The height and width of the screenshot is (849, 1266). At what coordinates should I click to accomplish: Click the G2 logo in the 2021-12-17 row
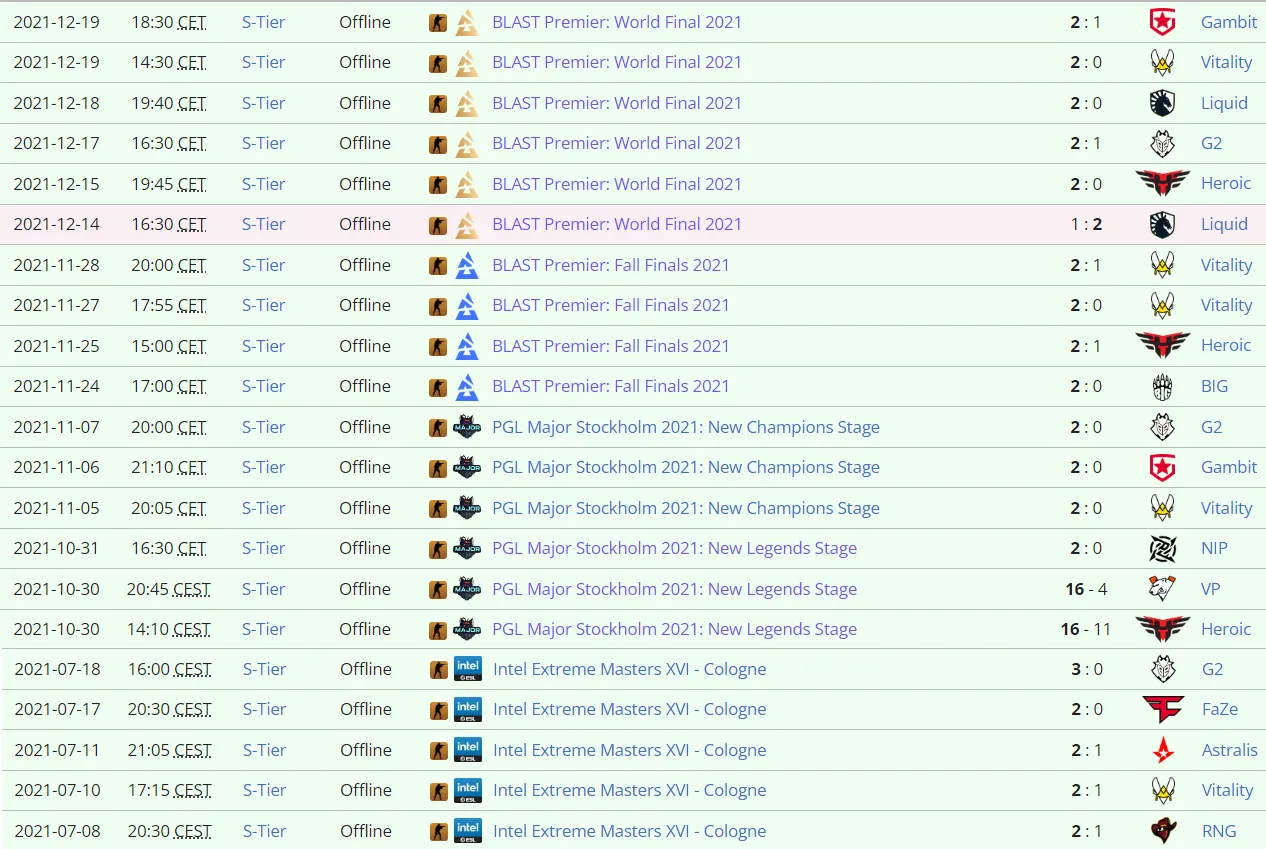1162,143
